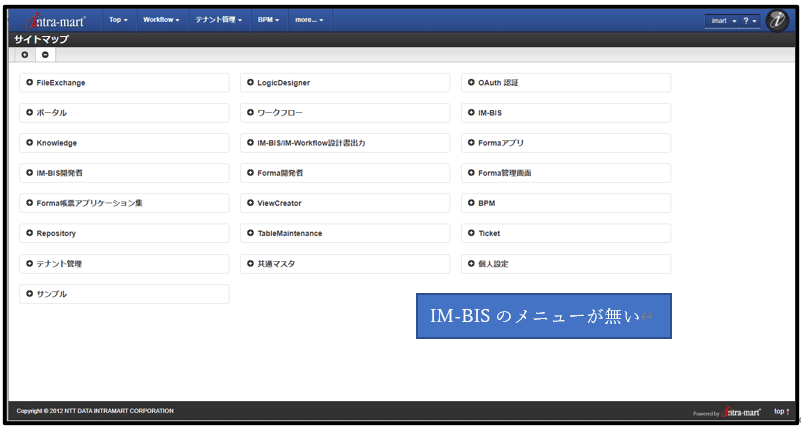Expand the ポータル category
The width and height of the screenshot is (801, 427).
[124, 113]
